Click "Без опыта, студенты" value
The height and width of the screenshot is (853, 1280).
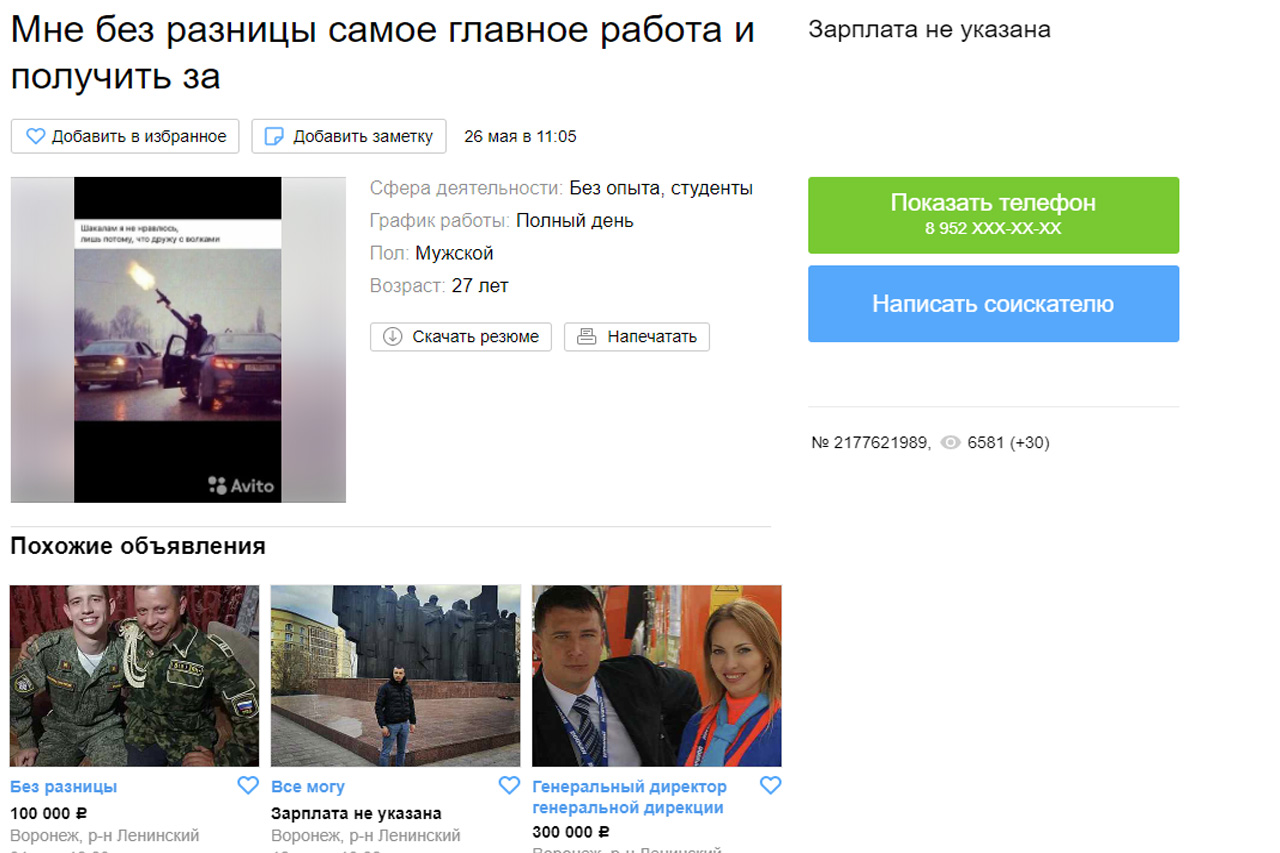pyautogui.click(x=661, y=189)
